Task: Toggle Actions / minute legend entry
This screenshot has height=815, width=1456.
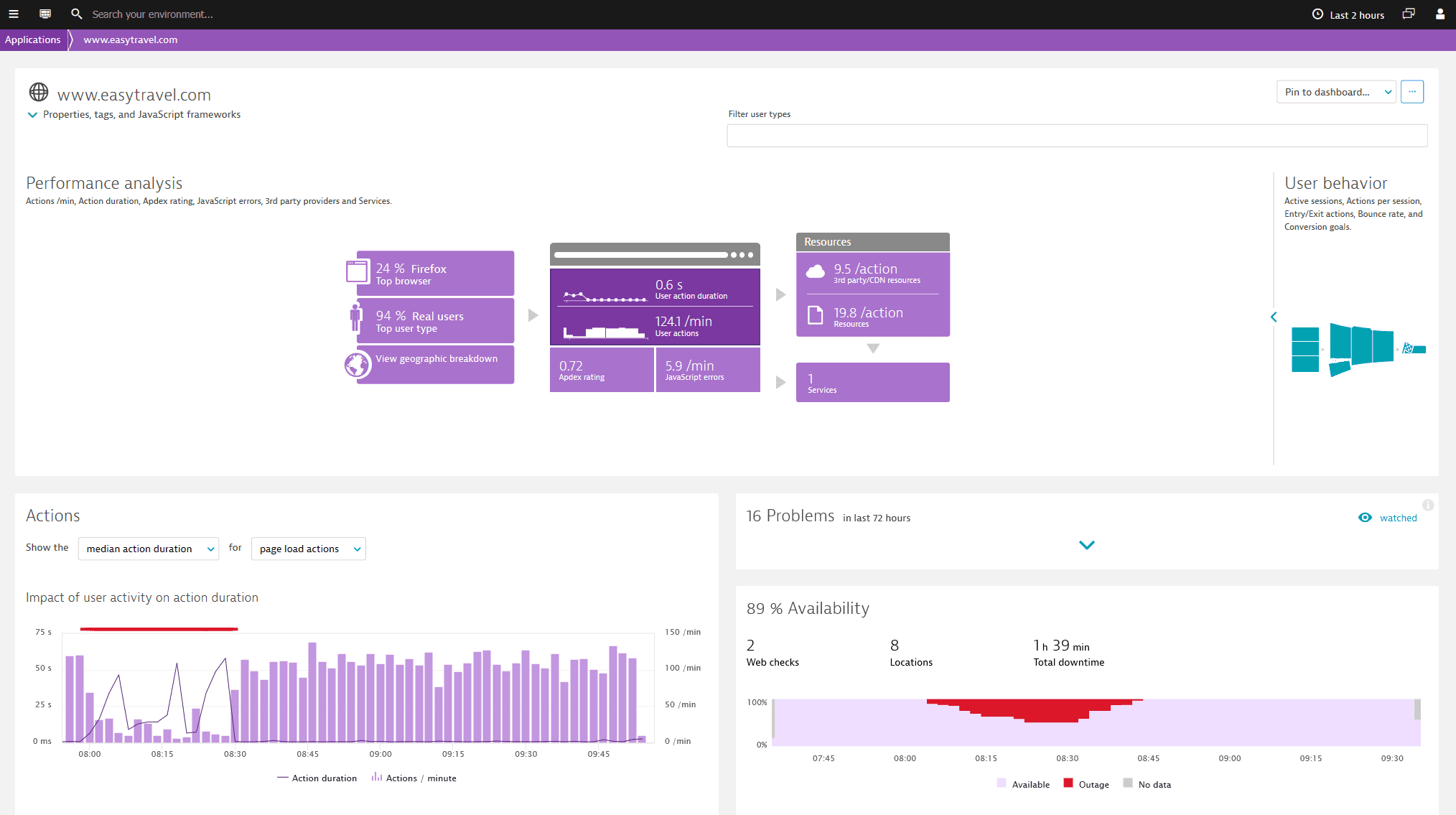Action: tap(414, 778)
